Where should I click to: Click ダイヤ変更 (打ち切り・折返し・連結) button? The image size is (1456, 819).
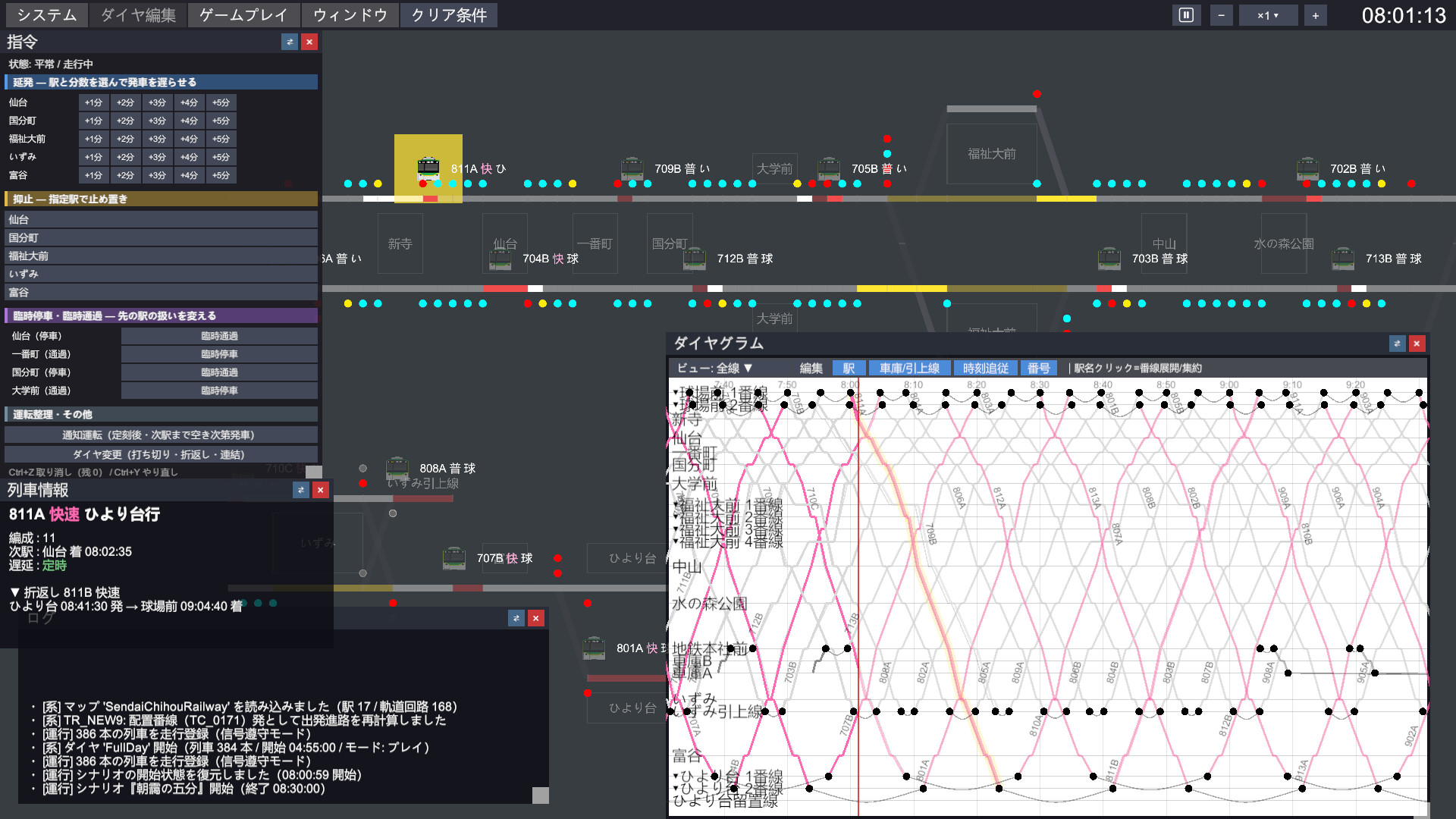click(x=161, y=454)
